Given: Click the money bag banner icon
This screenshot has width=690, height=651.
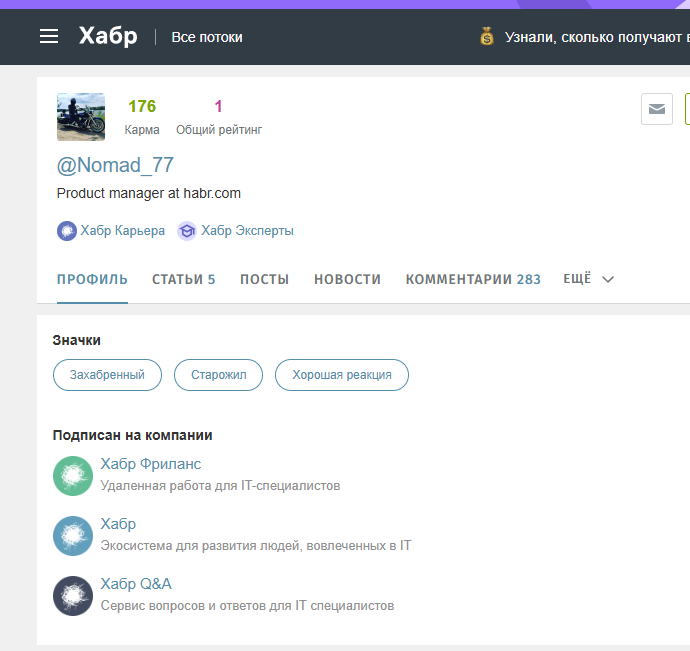Looking at the screenshot, I should 487,37.
